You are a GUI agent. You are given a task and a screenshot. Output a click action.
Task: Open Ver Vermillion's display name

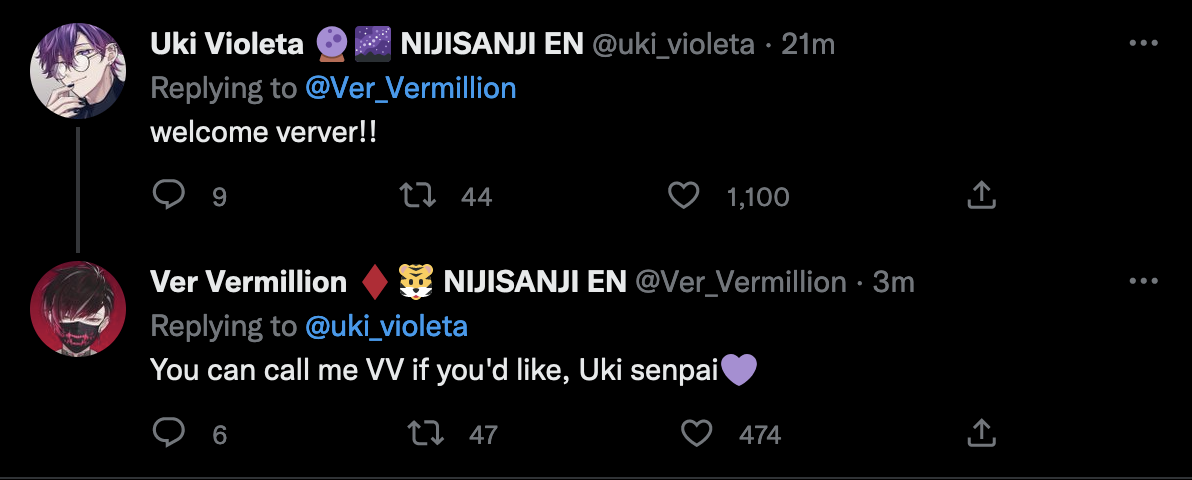click(x=248, y=282)
